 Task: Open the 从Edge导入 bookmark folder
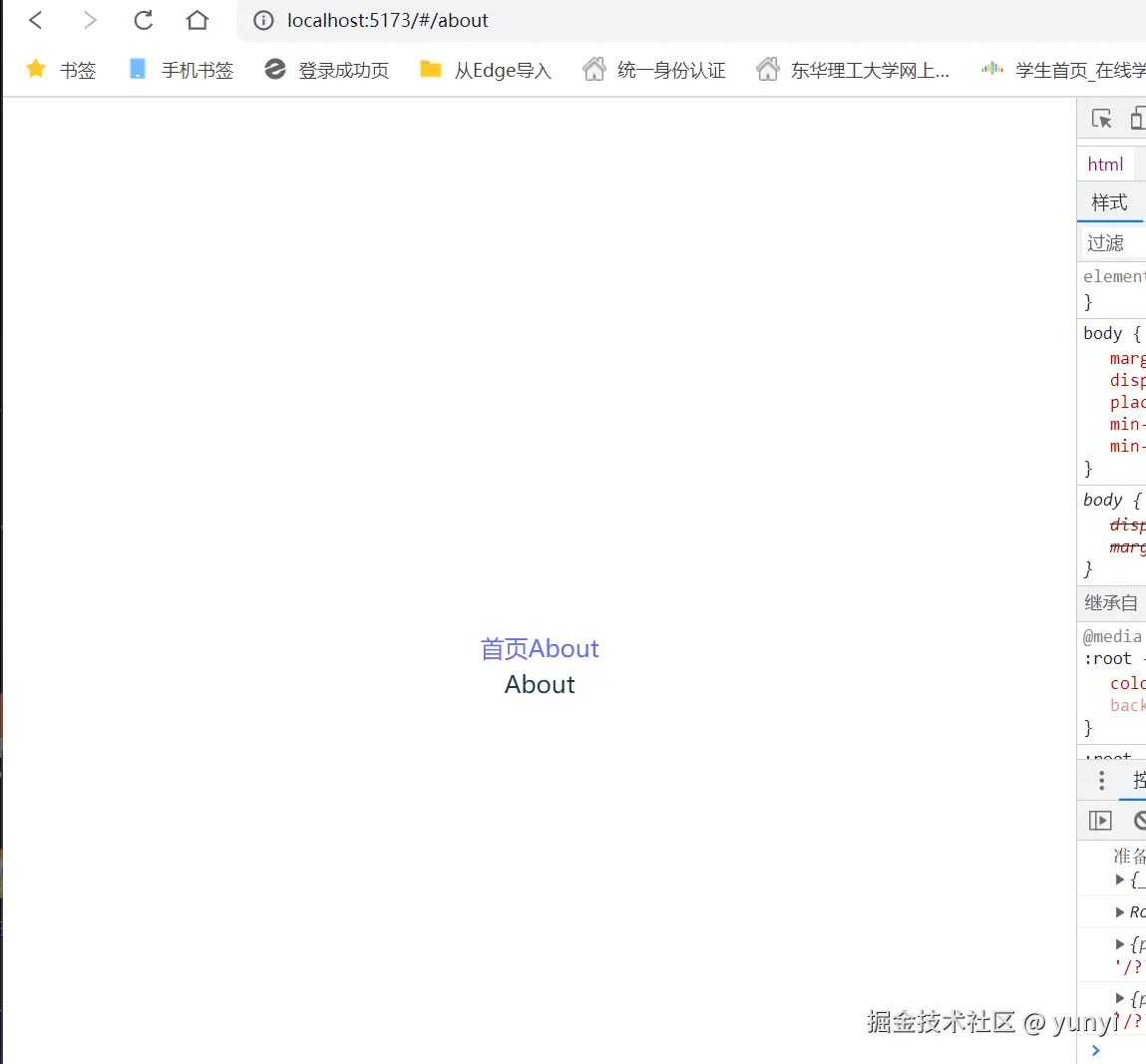pos(486,70)
